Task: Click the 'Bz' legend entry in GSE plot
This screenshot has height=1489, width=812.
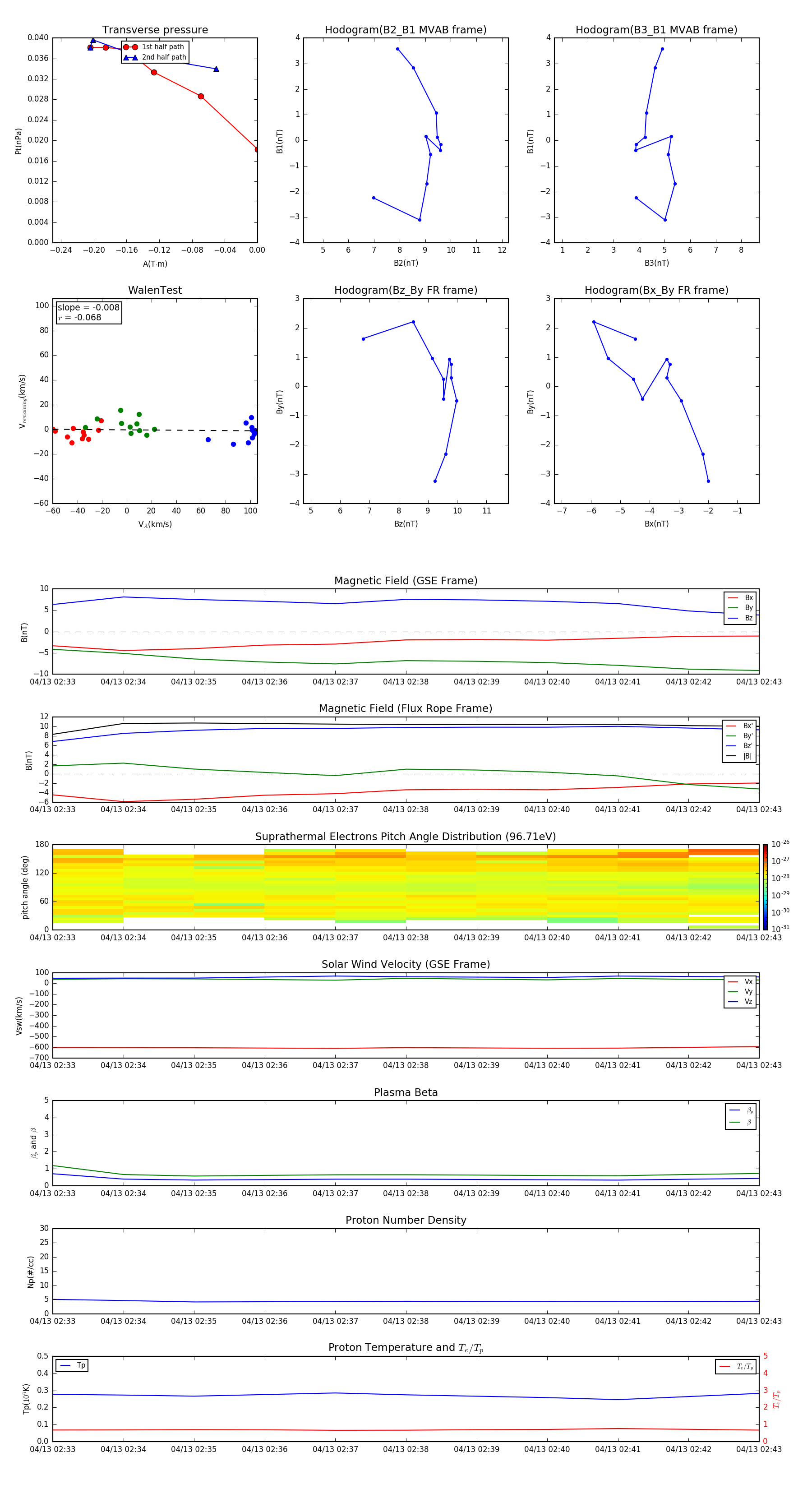Action: coord(740,618)
